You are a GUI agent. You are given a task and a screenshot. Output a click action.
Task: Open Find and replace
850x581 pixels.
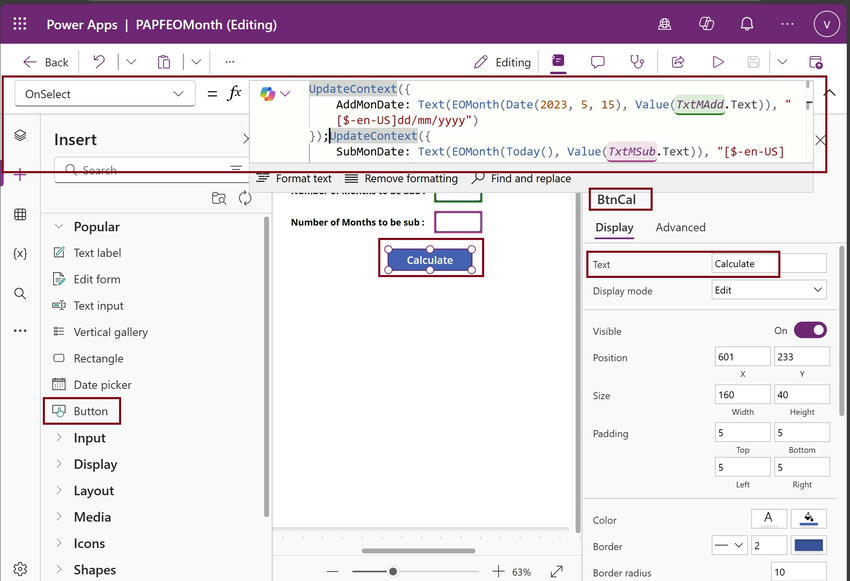(521, 178)
